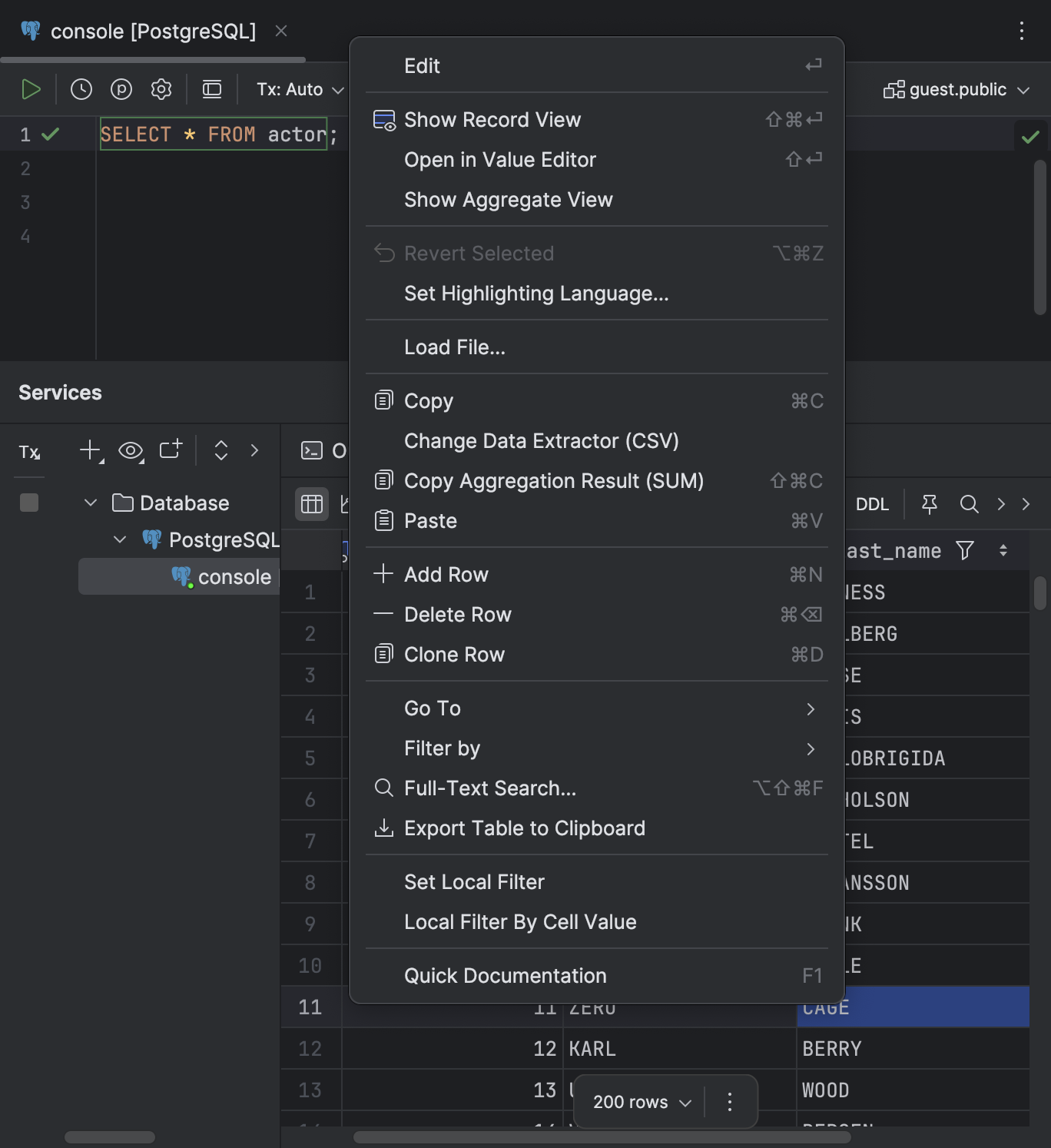Add a new data source with plus icon
This screenshot has width=1051, height=1148.
click(88, 450)
